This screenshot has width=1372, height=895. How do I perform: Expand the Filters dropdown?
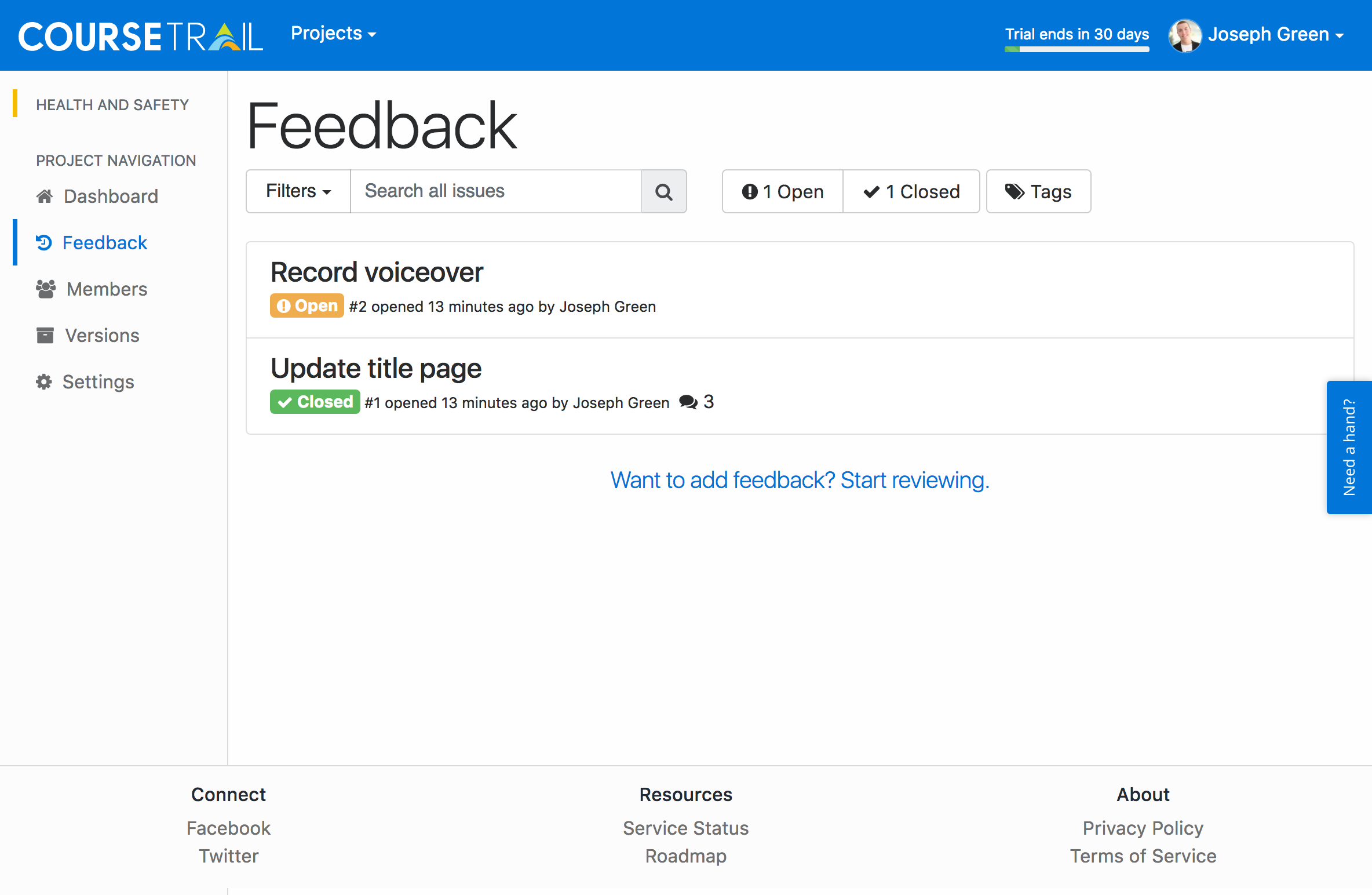point(298,191)
